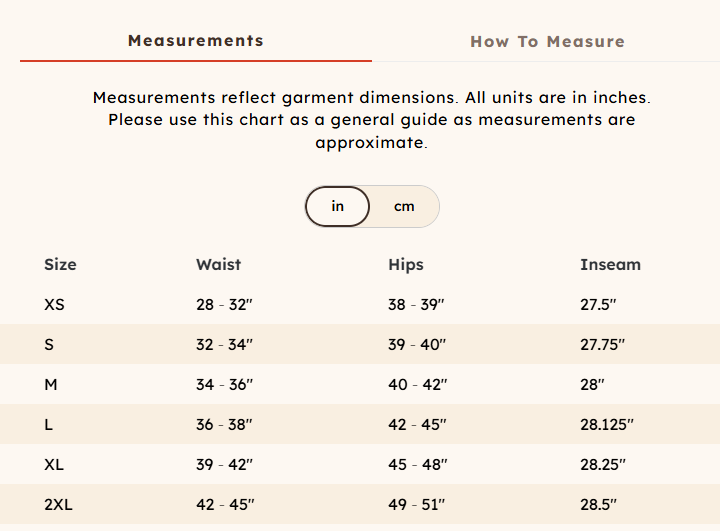Select the M size row label

click(x=51, y=385)
